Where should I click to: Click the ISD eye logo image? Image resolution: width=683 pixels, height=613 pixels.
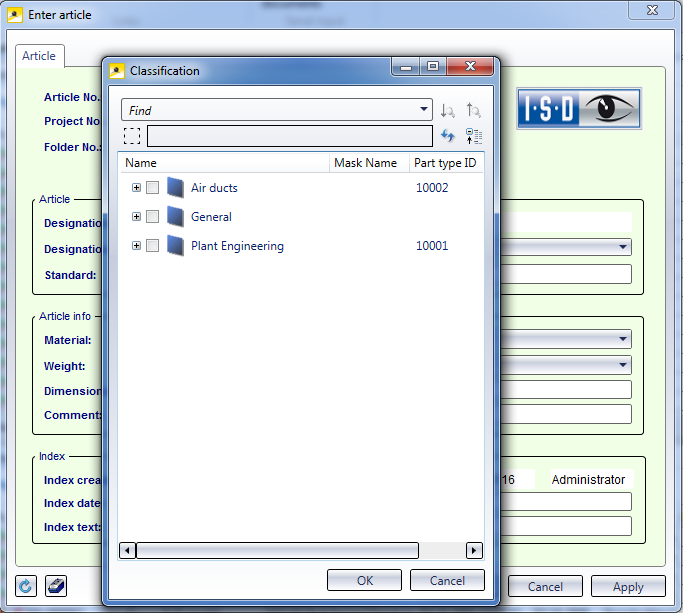[579, 108]
